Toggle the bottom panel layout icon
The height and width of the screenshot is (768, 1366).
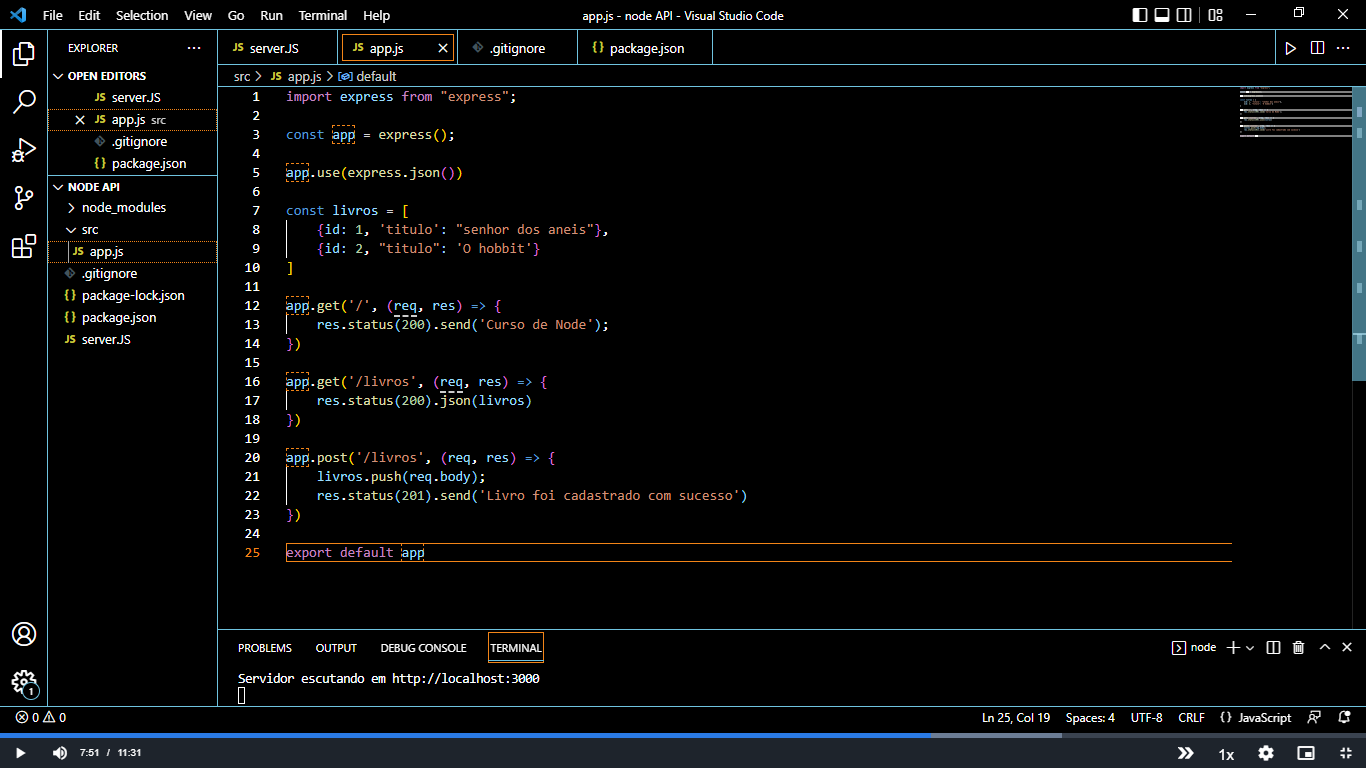tap(1162, 15)
